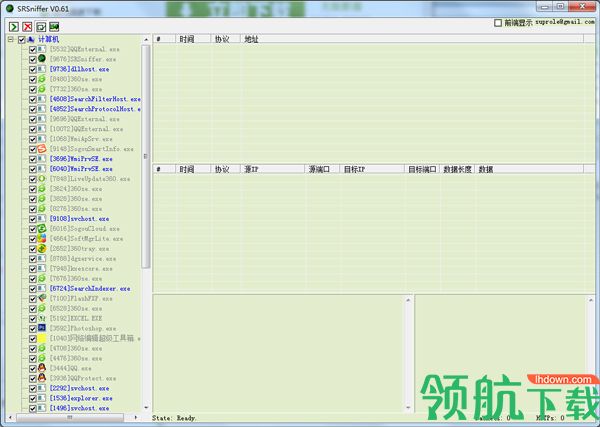
Task: Click the 数据 column header
Action: point(529,169)
